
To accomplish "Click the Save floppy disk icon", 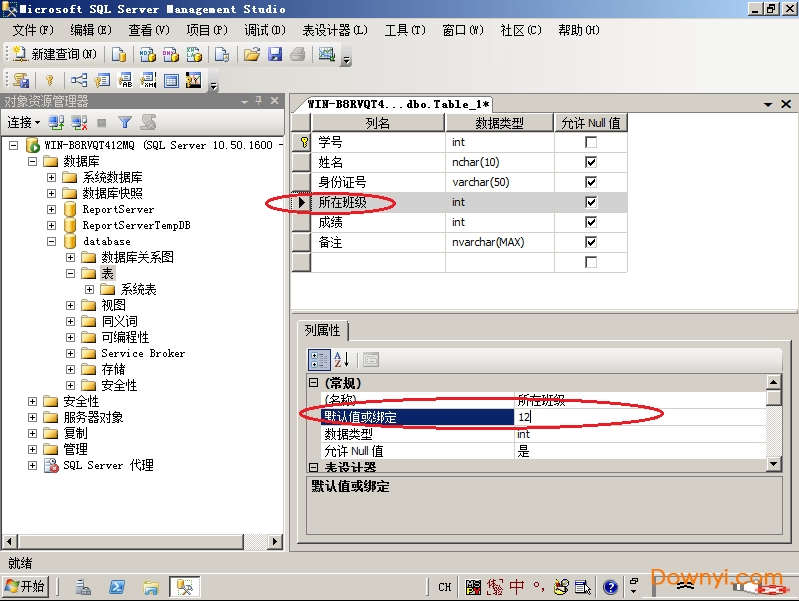I will coord(274,54).
